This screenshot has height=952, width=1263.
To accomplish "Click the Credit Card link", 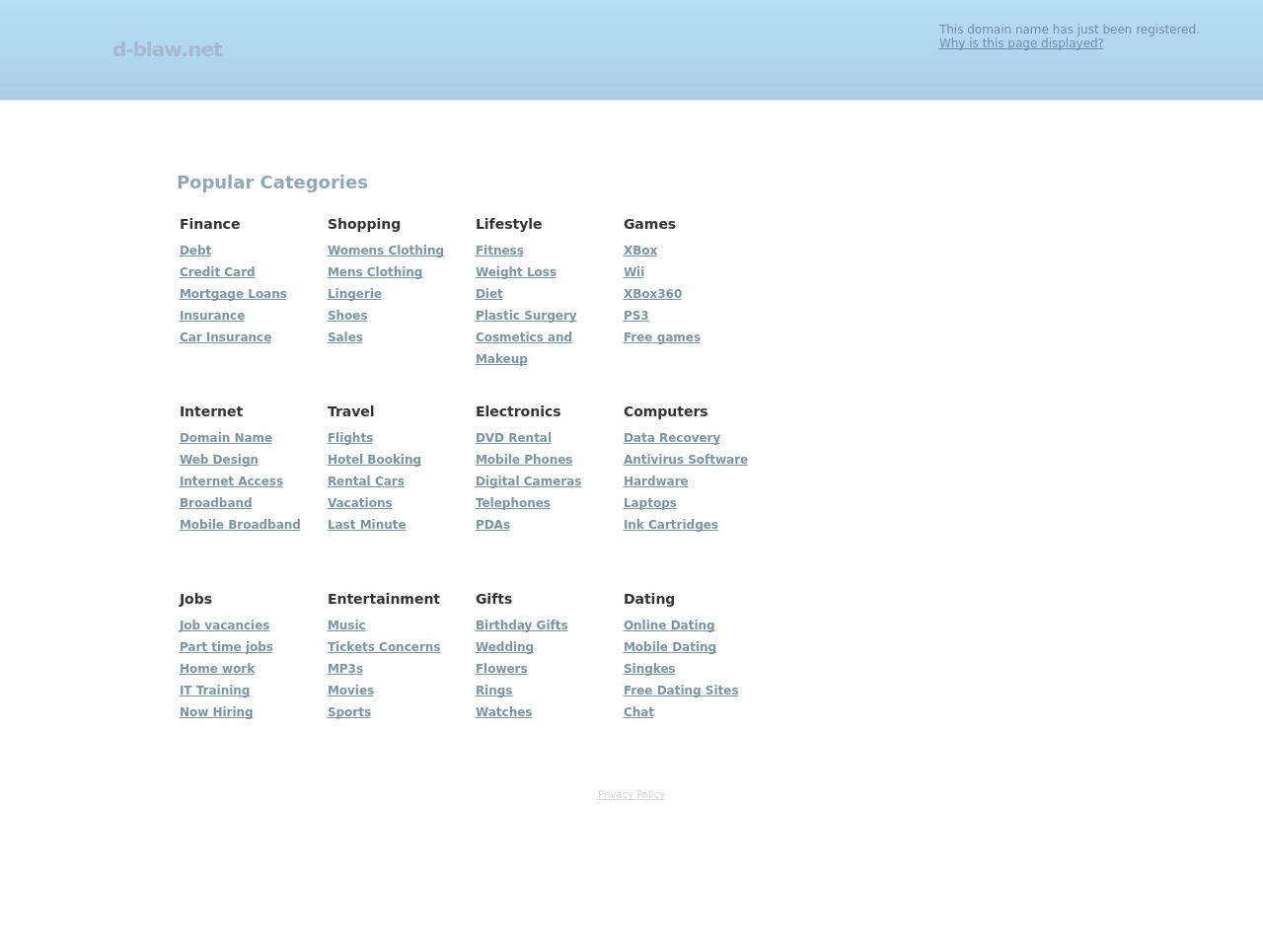I will tap(217, 272).
